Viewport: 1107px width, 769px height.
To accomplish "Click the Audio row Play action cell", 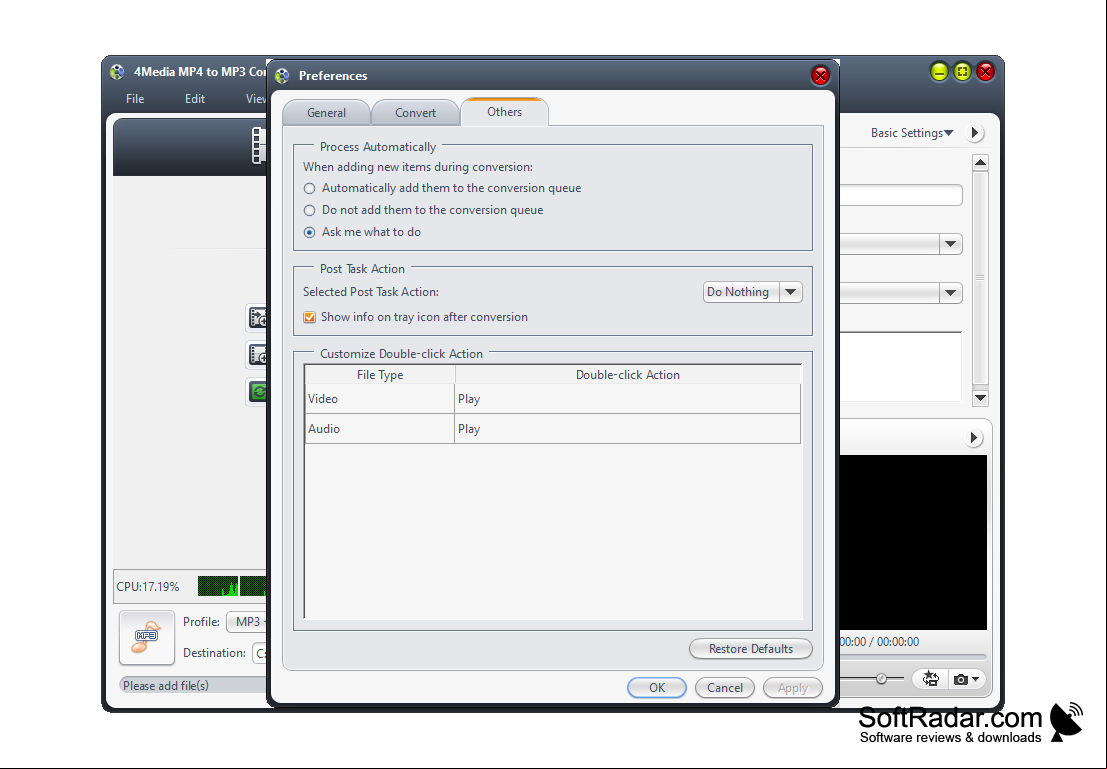I will (628, 429).
